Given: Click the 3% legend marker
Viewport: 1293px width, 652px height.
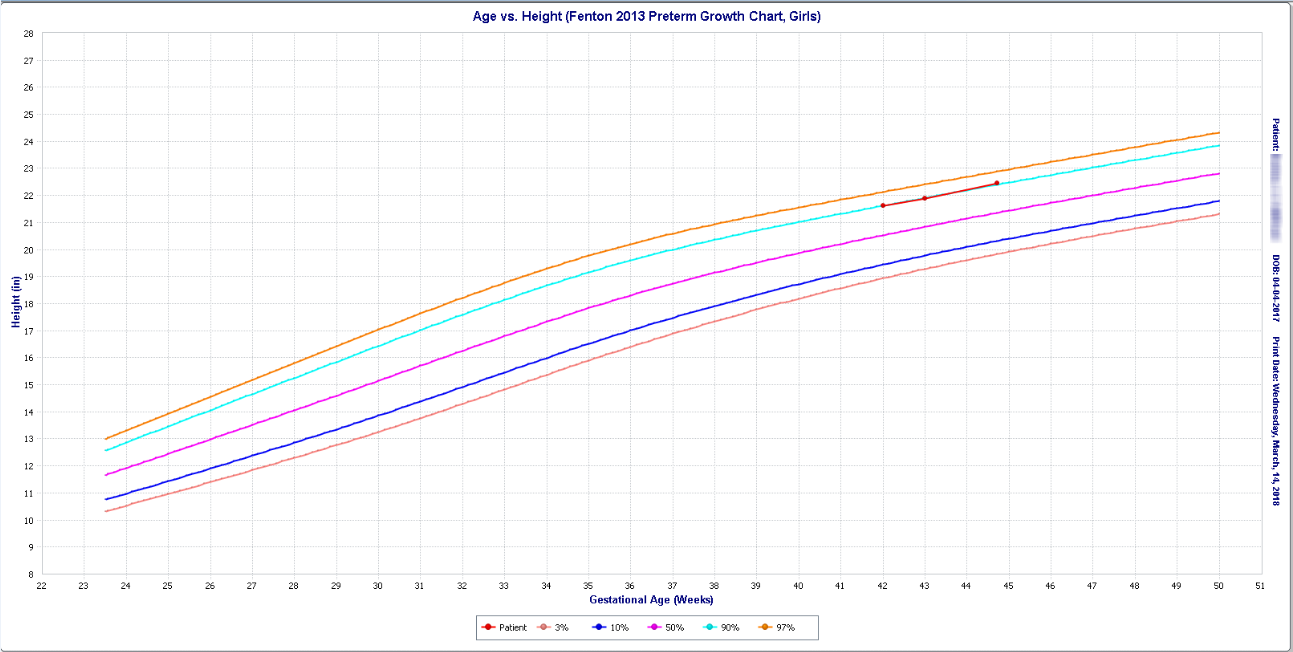Looking at the screenshot, I should pos(544,627).
